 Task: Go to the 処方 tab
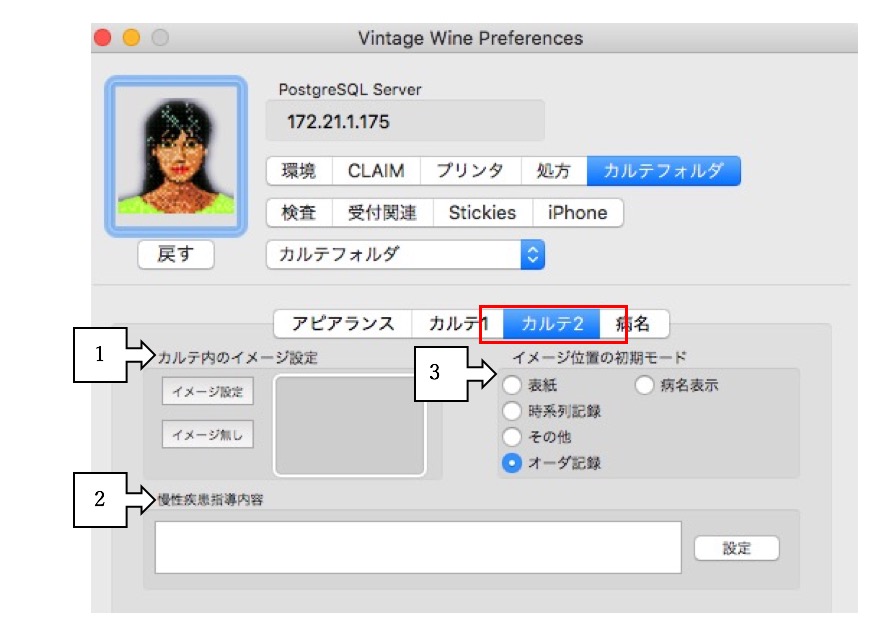(554, 171)
